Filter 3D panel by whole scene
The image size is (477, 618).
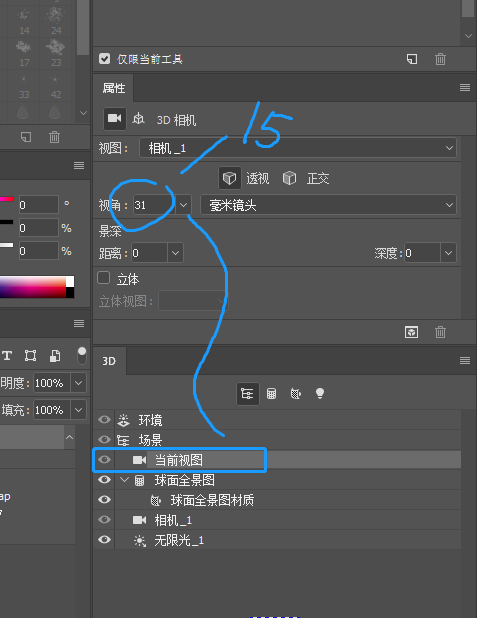[248, 394]
